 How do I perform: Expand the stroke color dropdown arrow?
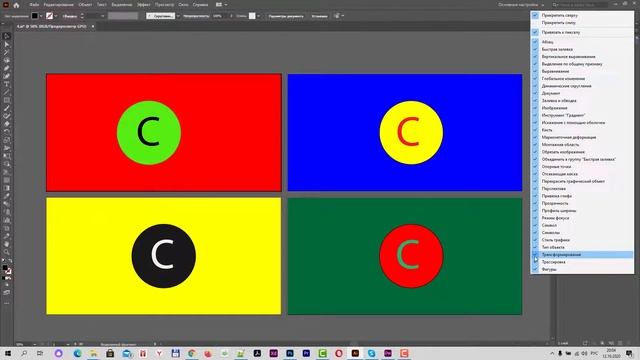pyautogui.click(x=56, y=16)
